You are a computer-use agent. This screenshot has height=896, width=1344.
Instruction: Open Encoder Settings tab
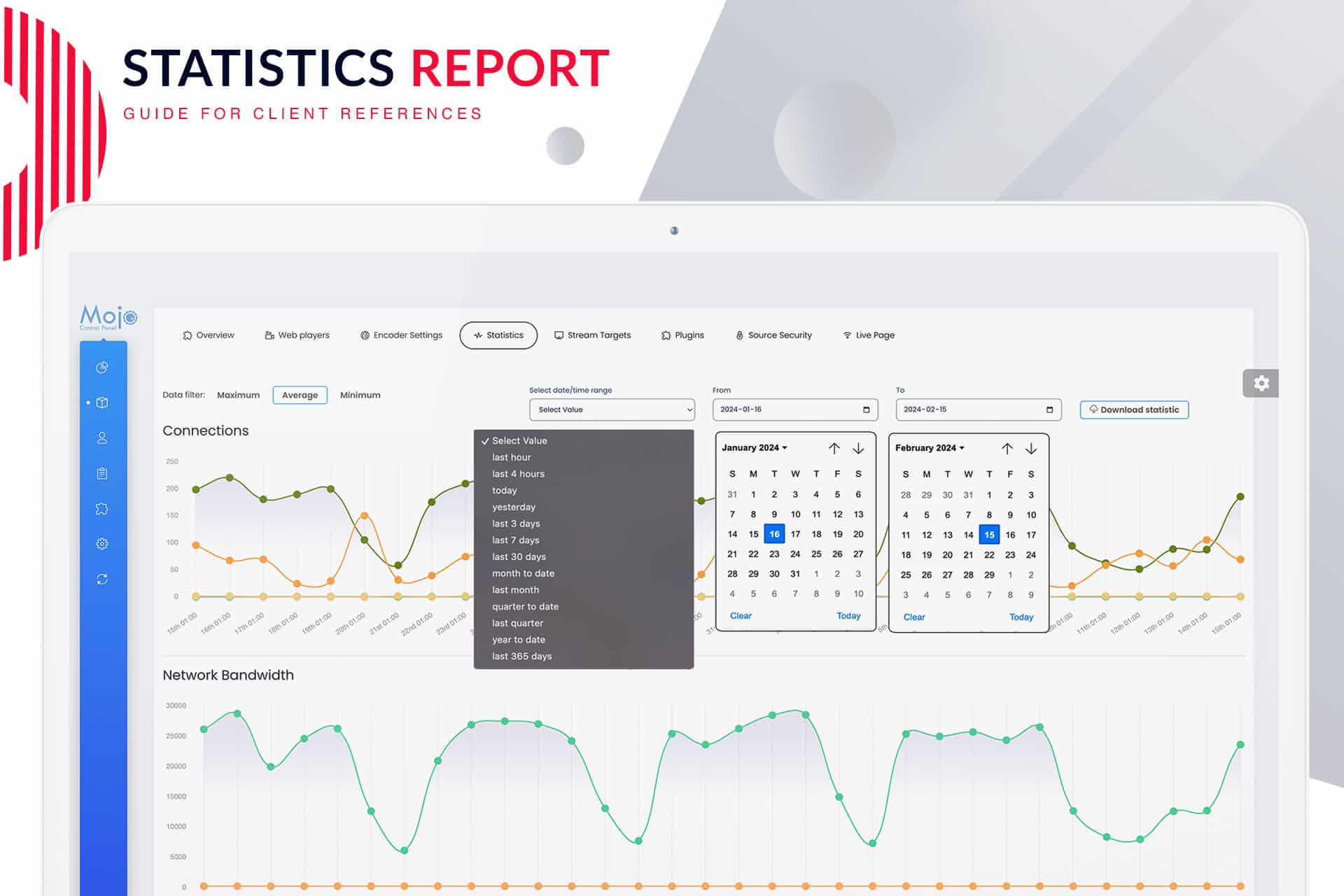[401, 335]
